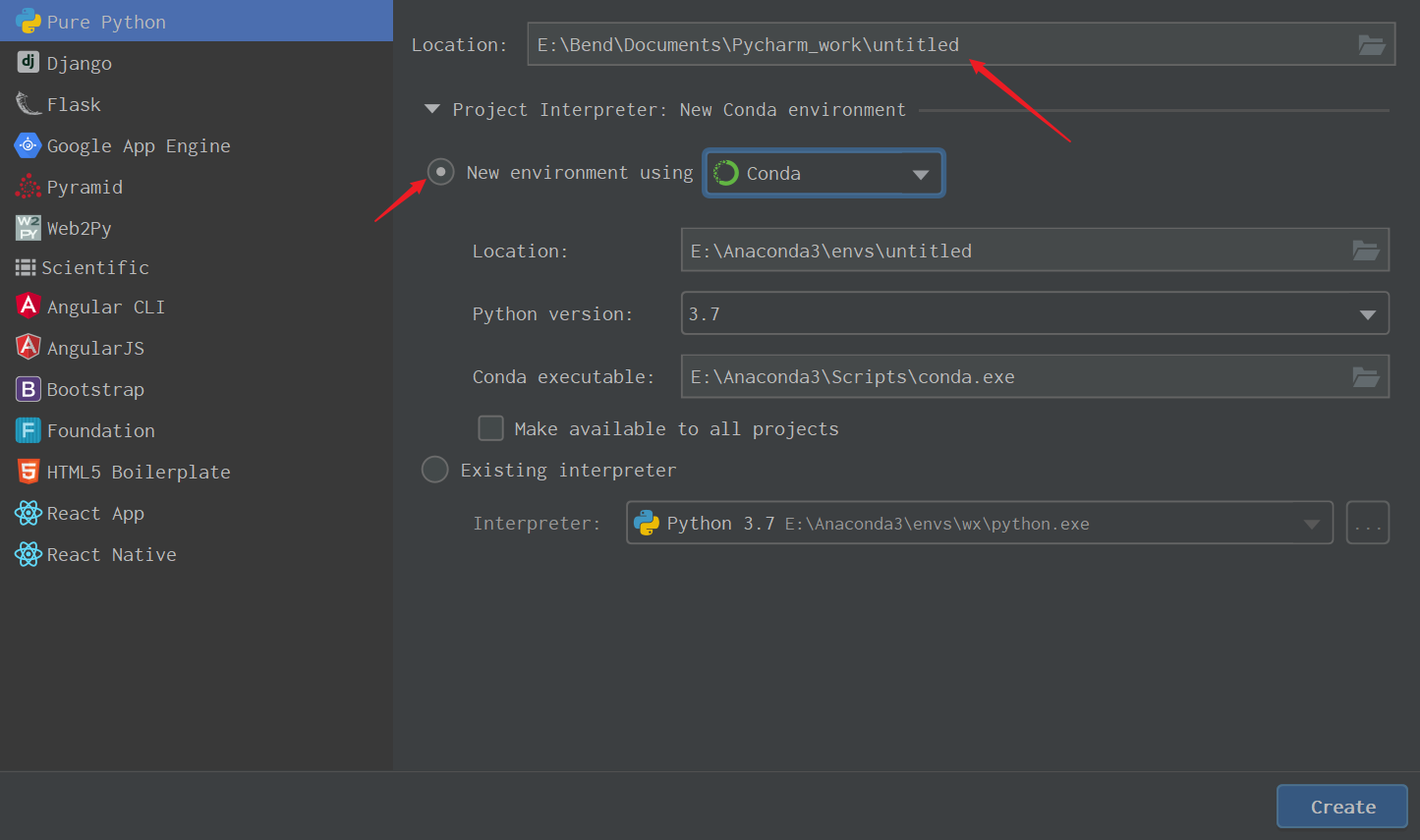Open the existing Interpreter dropdown

coord(979,523)
